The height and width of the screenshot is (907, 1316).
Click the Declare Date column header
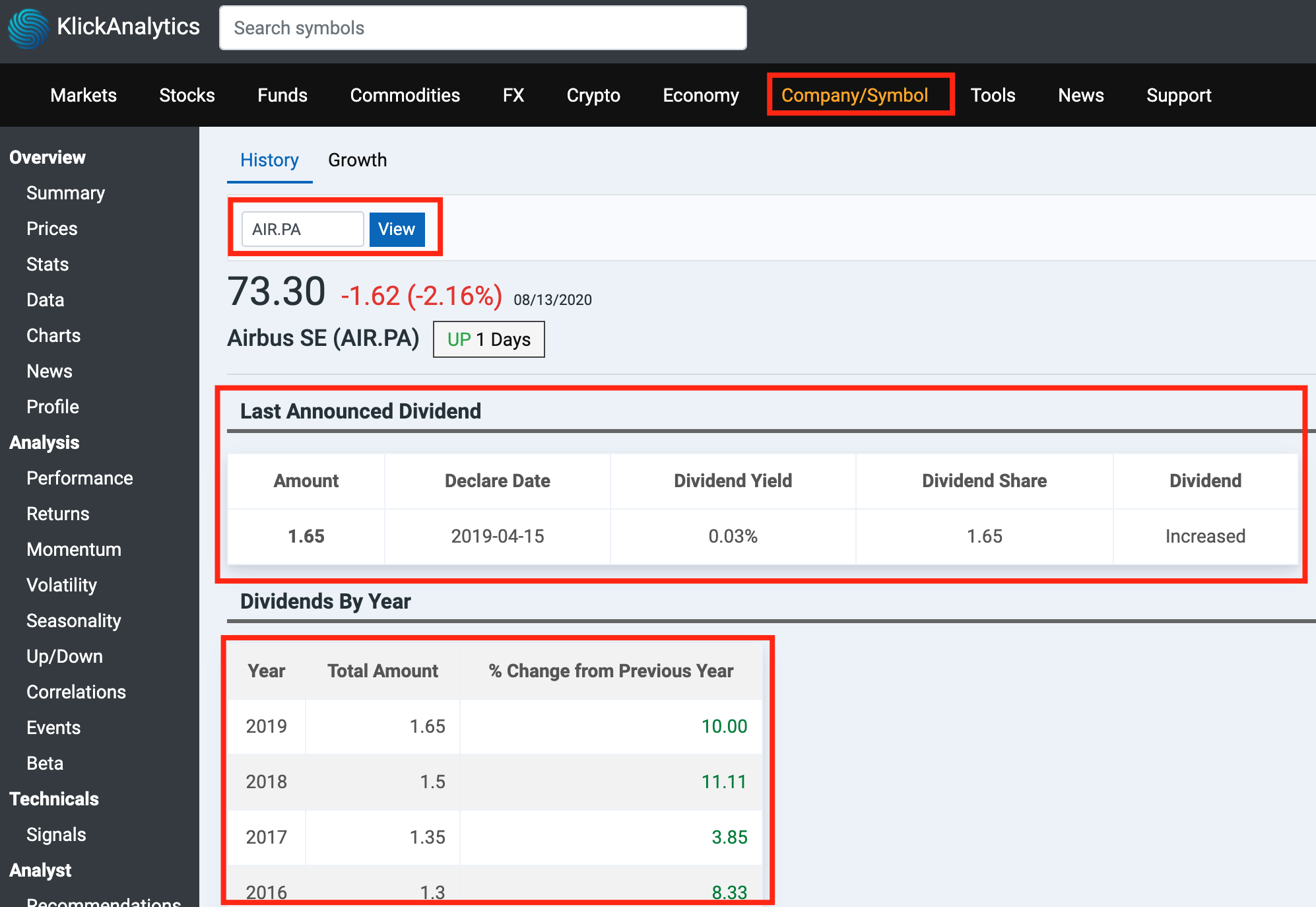pos(498,481)
